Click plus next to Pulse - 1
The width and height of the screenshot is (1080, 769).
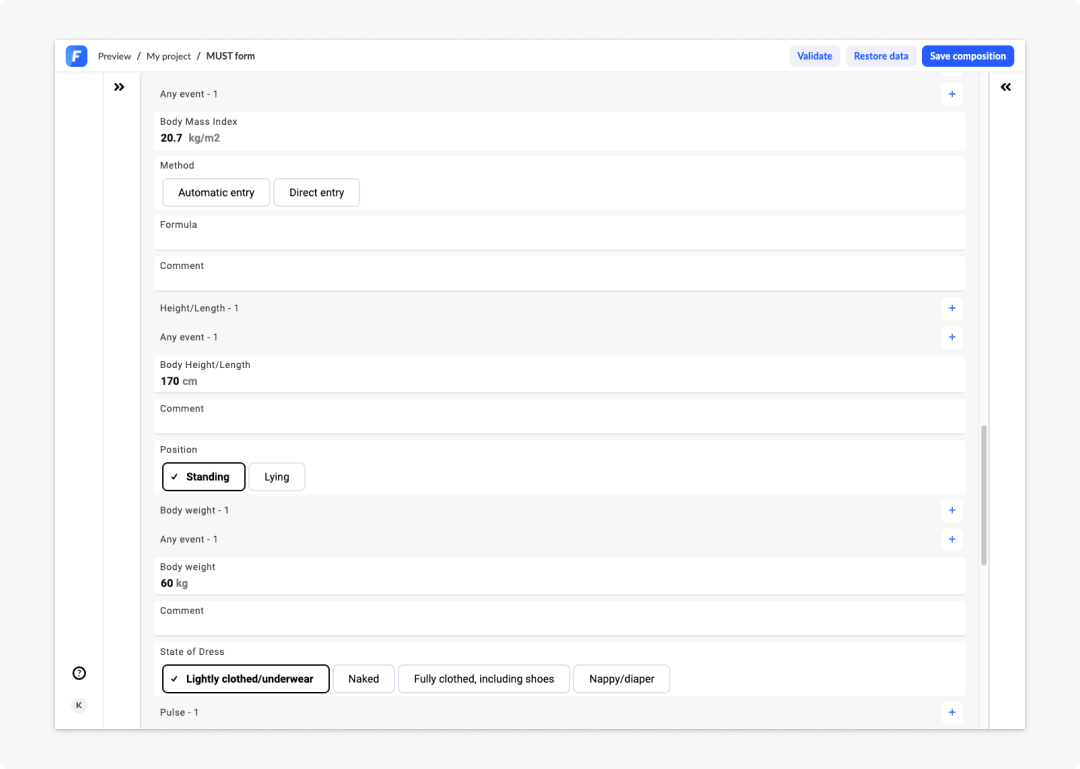coord(952,712)
